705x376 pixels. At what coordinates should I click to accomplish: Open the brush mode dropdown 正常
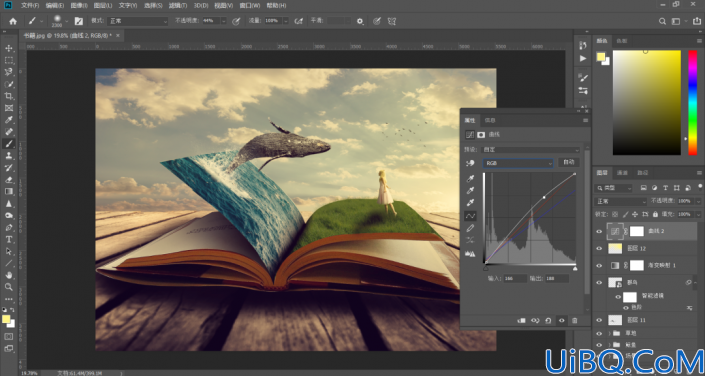click(137, 21)
